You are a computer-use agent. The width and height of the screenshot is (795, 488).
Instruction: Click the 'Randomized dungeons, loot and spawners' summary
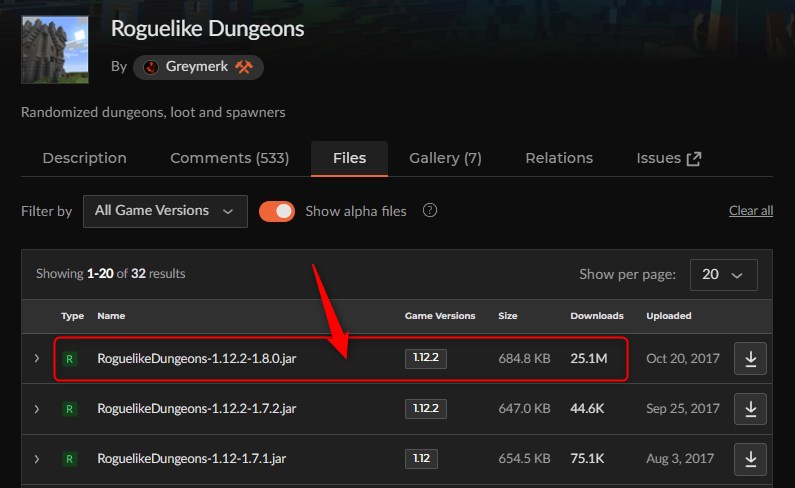point(153,112)
